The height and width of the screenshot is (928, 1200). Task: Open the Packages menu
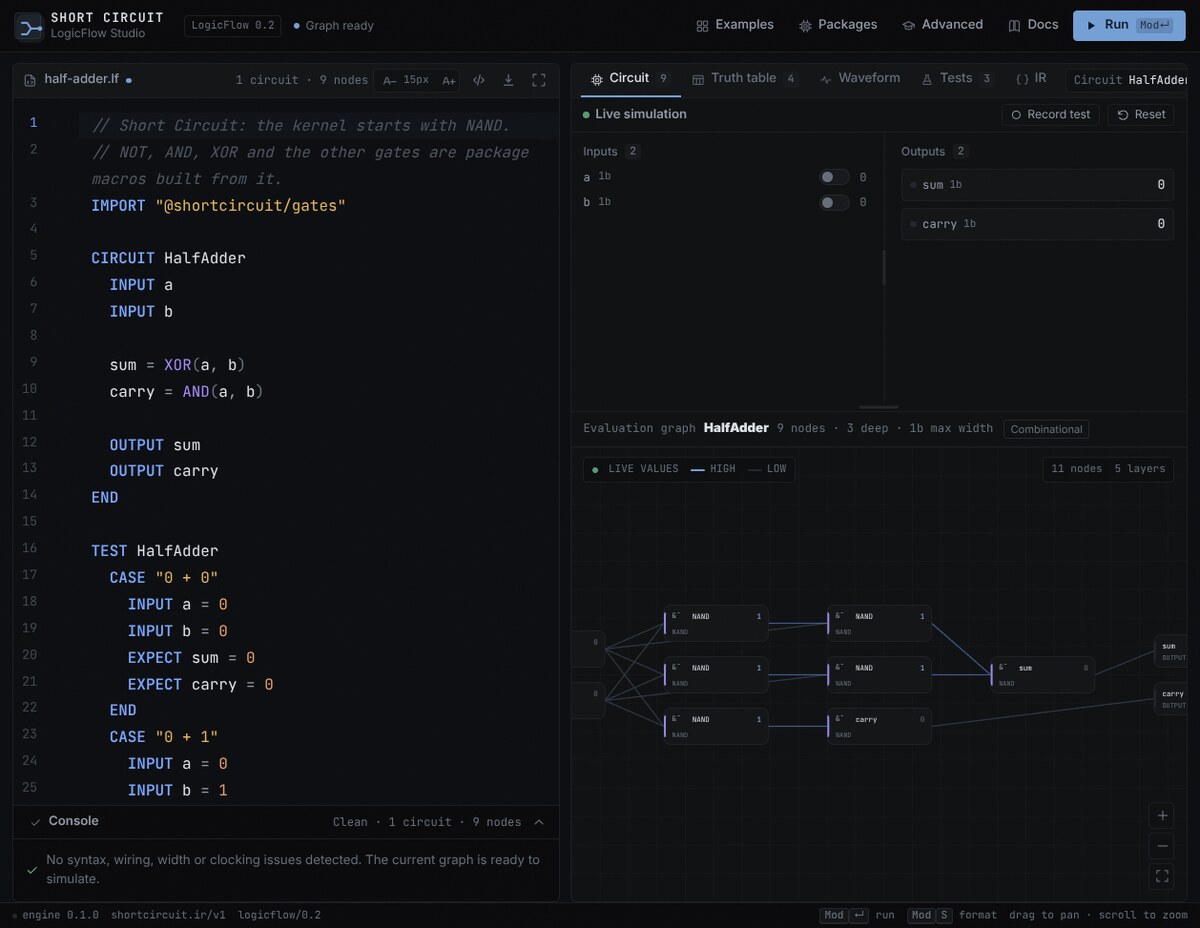(x=838, y=25)
